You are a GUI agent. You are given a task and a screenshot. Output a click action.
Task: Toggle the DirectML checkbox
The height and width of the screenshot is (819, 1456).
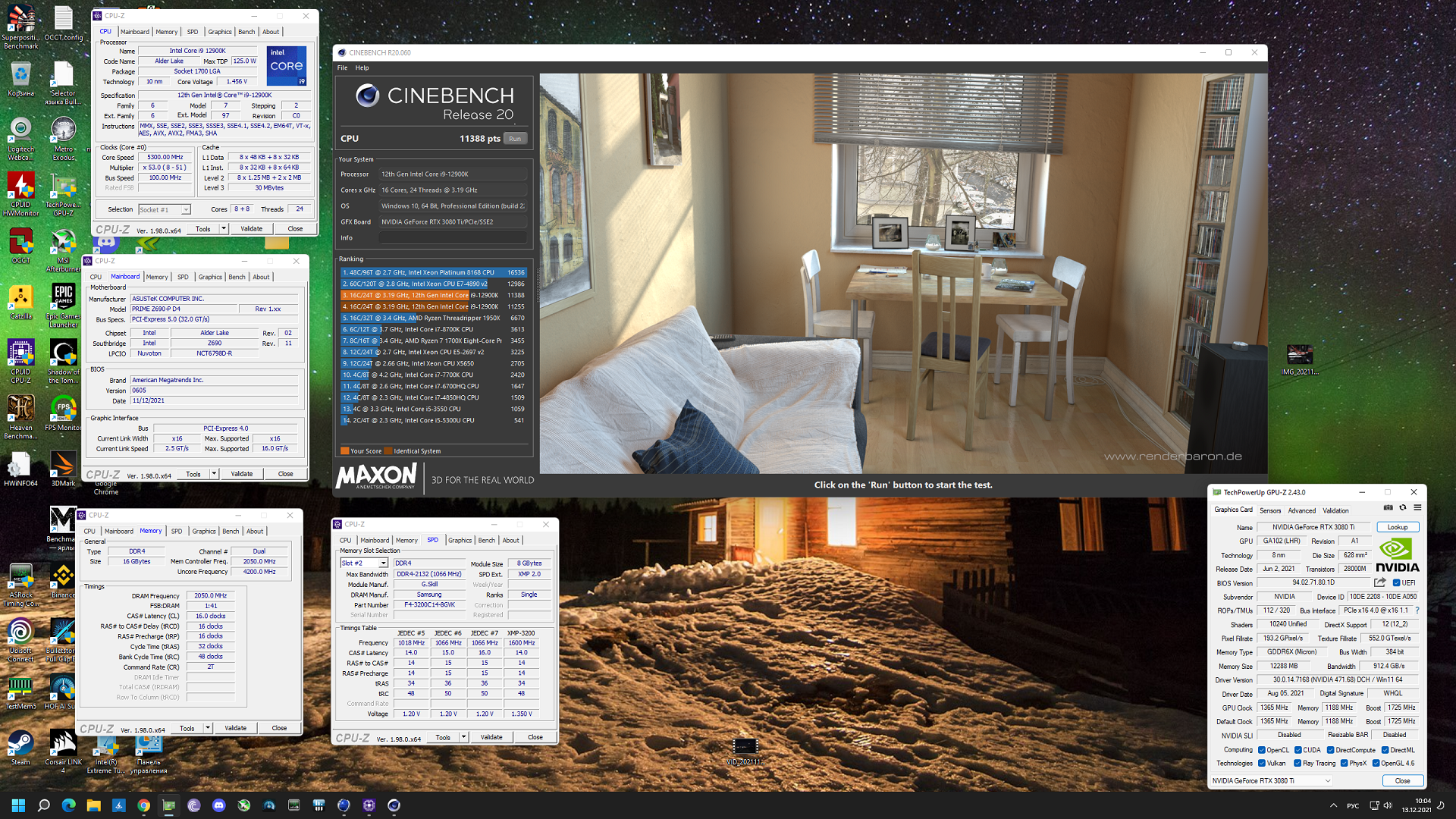click(1385, 750)
